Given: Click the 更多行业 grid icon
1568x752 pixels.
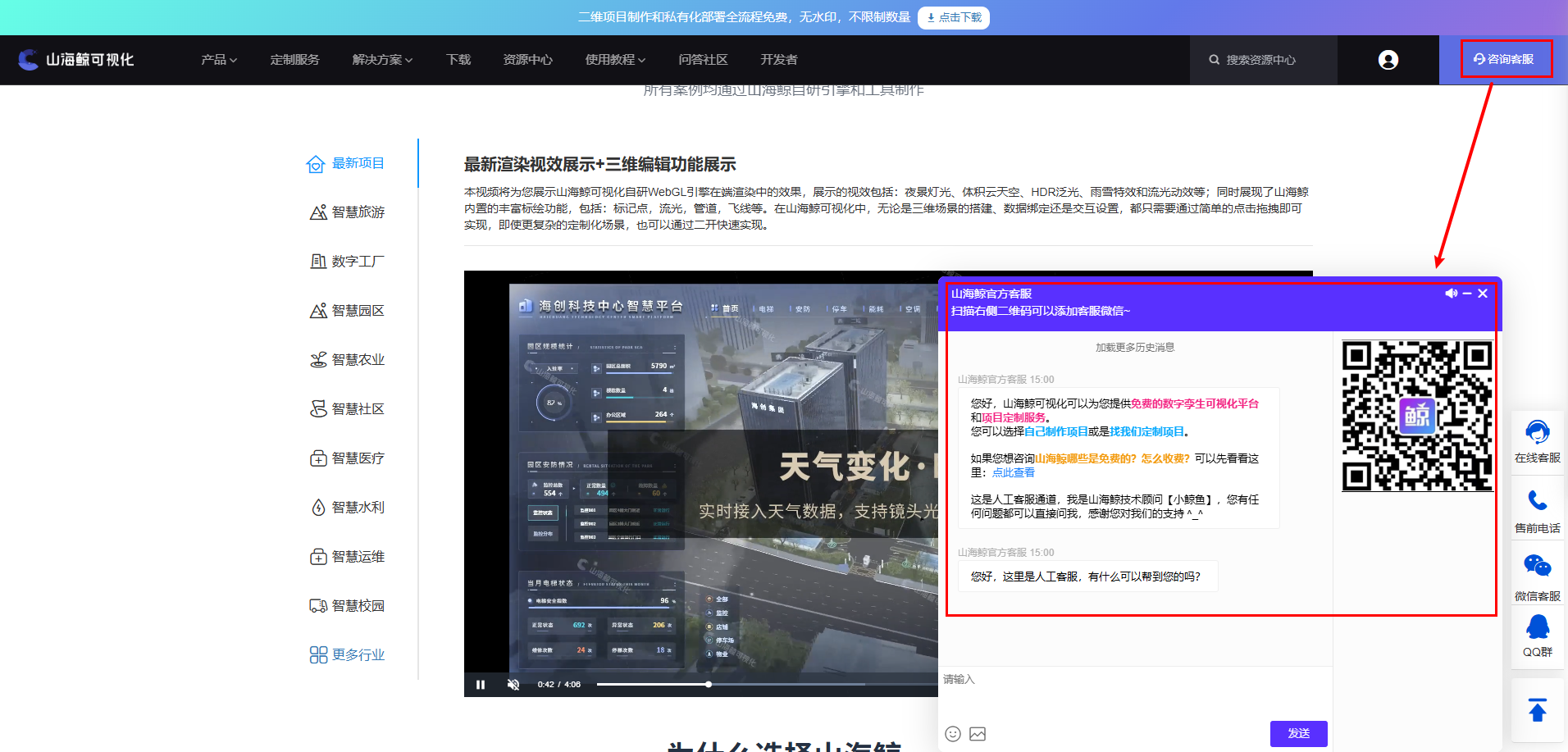Looking at the screenshot, I should coord(318,655).
